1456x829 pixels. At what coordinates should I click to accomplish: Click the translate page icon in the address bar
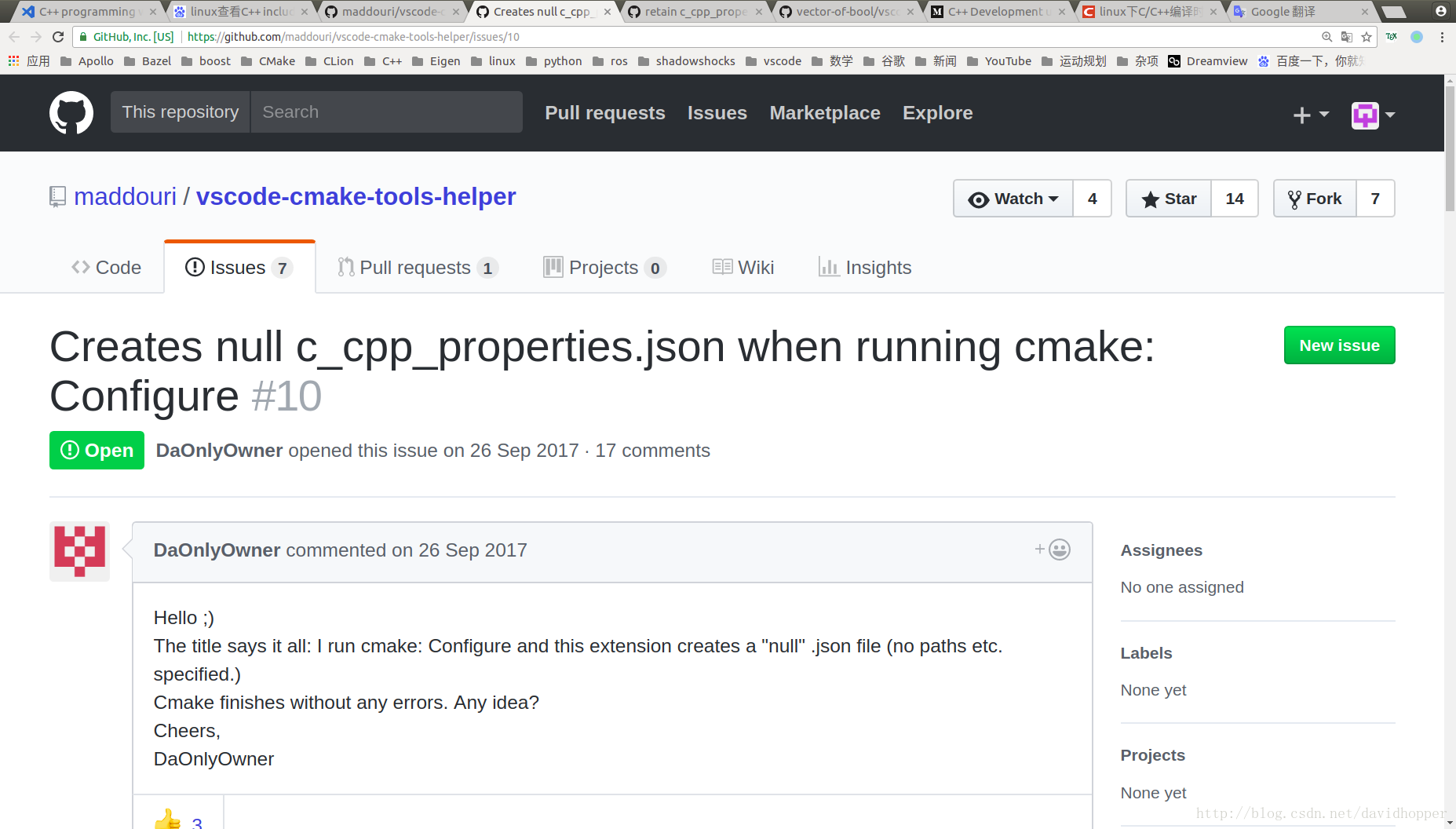tap(1347, 37)
